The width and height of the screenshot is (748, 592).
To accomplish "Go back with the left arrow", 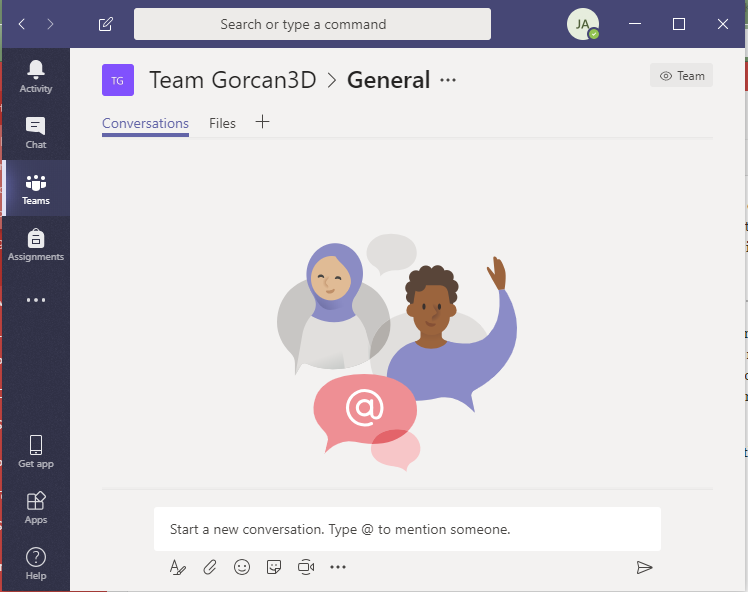I will click(21, 24).
